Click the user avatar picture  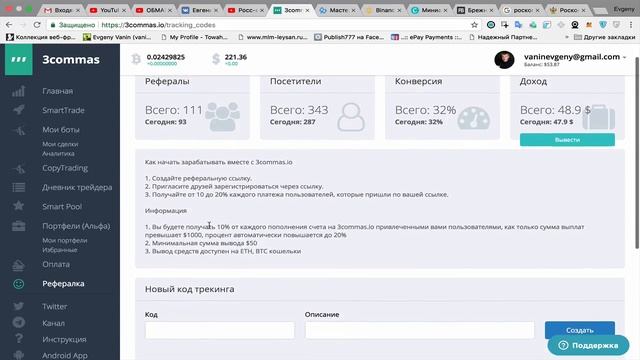pyautogui.click(x=504, y=60)
